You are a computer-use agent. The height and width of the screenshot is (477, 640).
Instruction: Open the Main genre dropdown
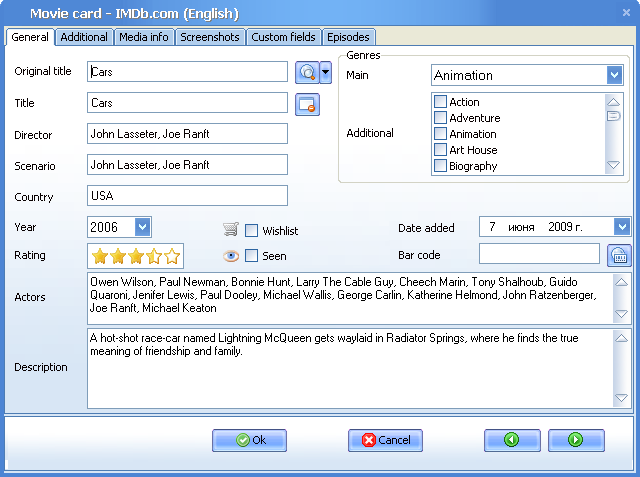(x=614, y=75)
